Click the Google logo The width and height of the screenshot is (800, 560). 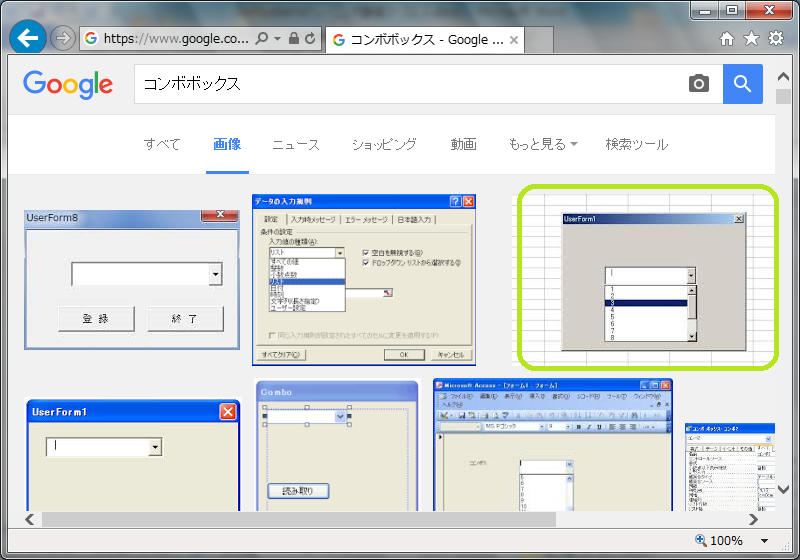click(68, 85)
